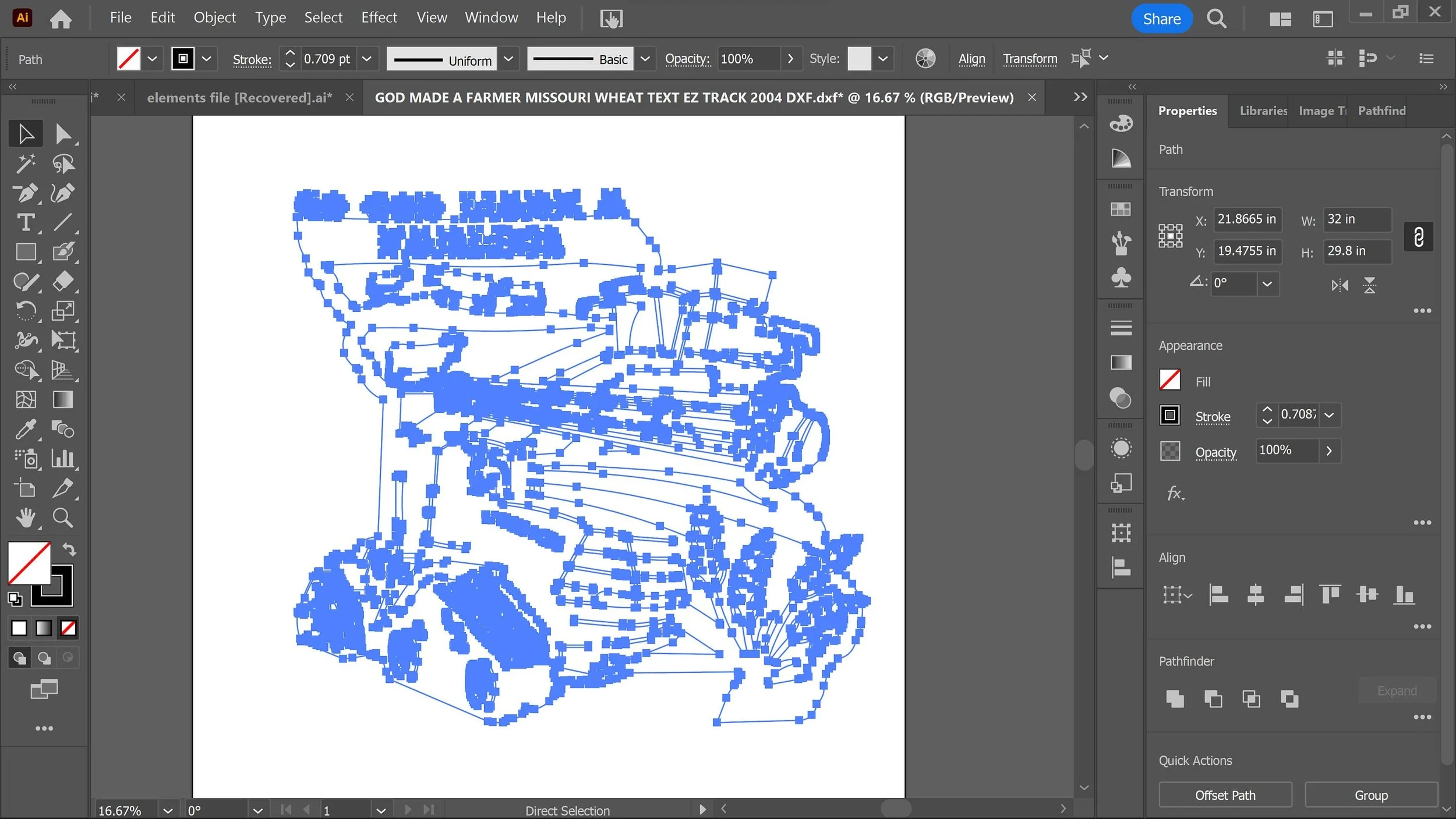Toggle constrain width and height proportions
The height and width of the screenshot is (819, 1456).
point(1418,237)
